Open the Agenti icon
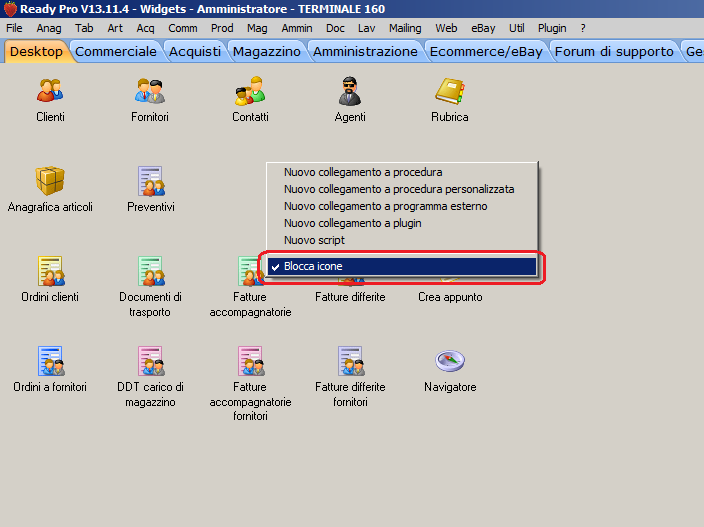The image size is (704, 527). click(x=350, y=91)
